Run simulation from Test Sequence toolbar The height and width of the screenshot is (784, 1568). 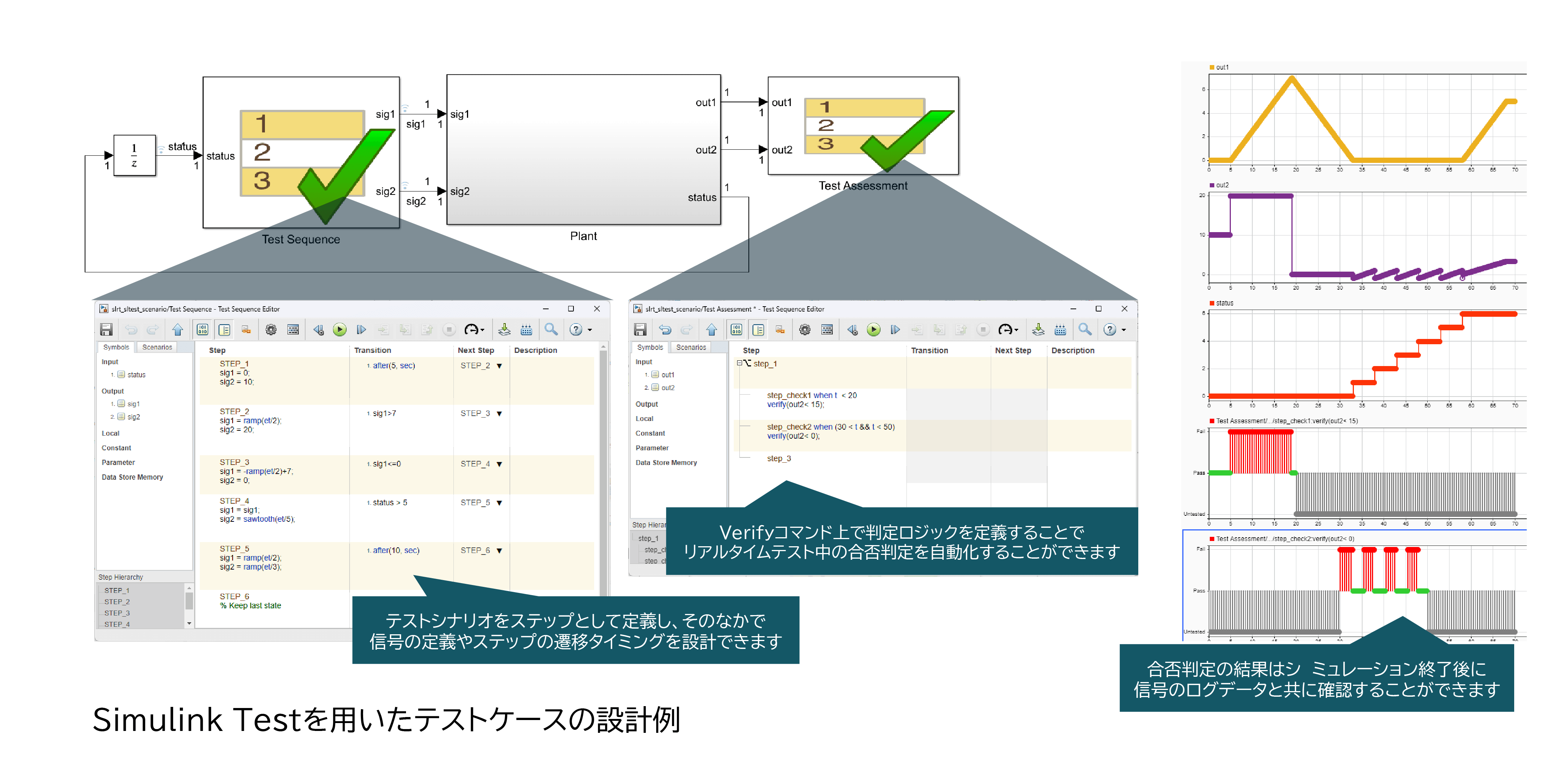(340, 329)
